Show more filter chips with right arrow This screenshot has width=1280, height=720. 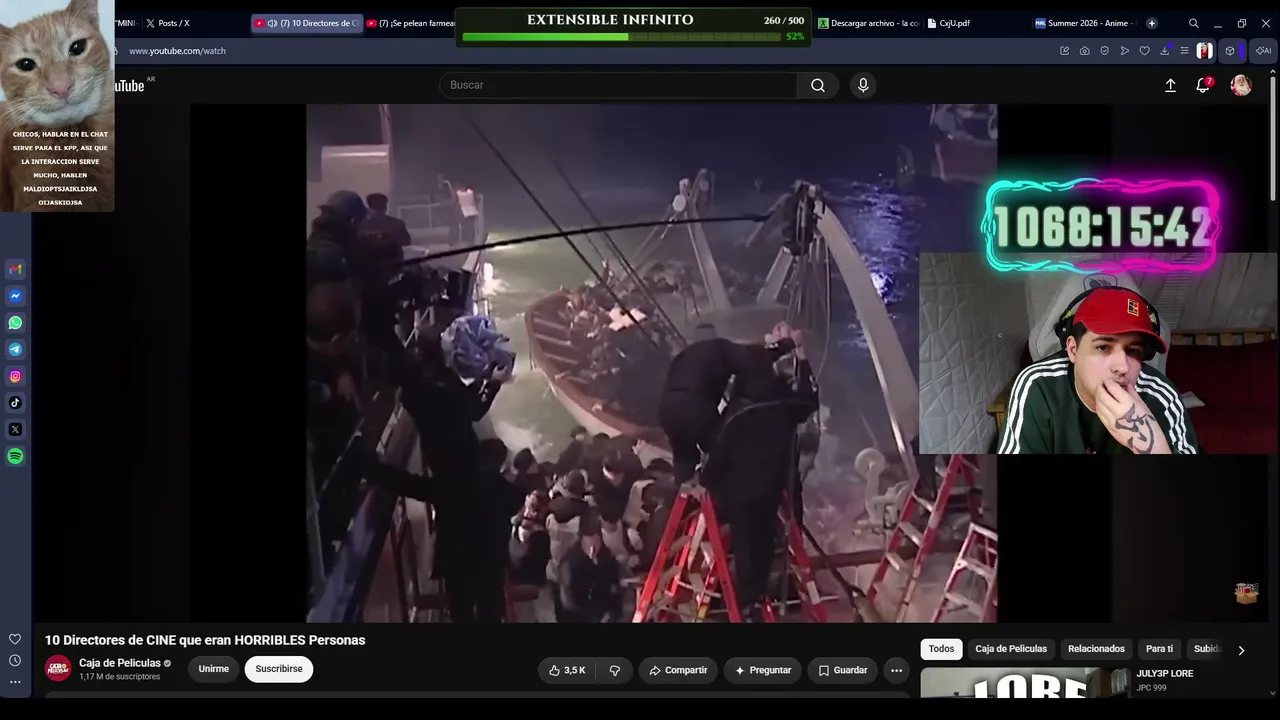click(x=1241, y=650)
